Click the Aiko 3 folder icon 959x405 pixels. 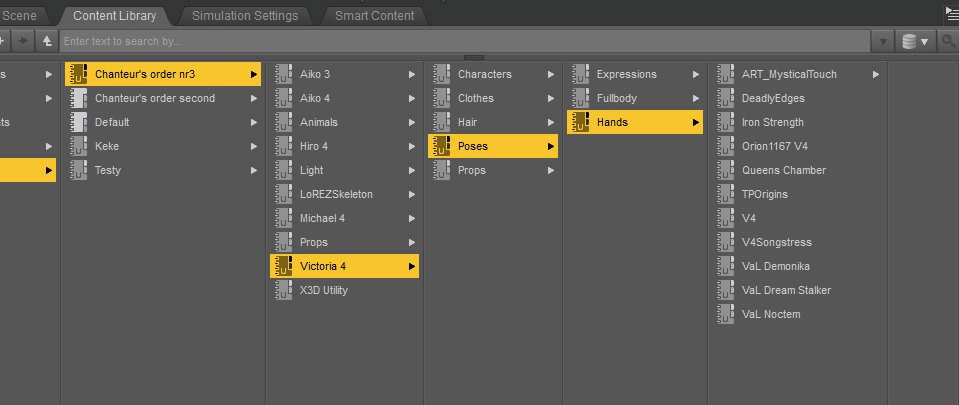pyautogui.click(x=284, y=74)
